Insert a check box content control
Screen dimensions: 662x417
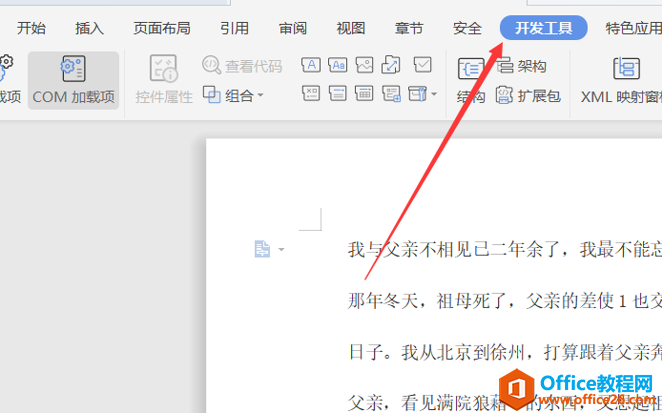tap(422, 66)
